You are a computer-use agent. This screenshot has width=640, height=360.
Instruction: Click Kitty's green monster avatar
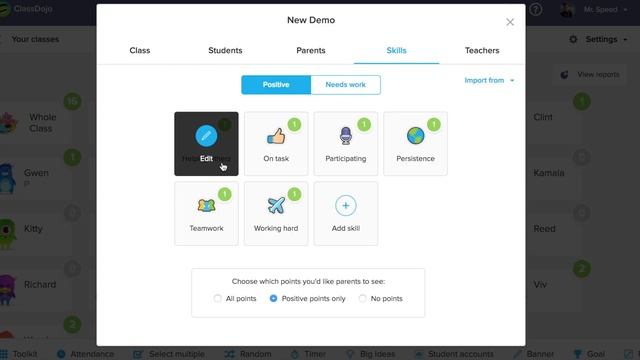7,234
